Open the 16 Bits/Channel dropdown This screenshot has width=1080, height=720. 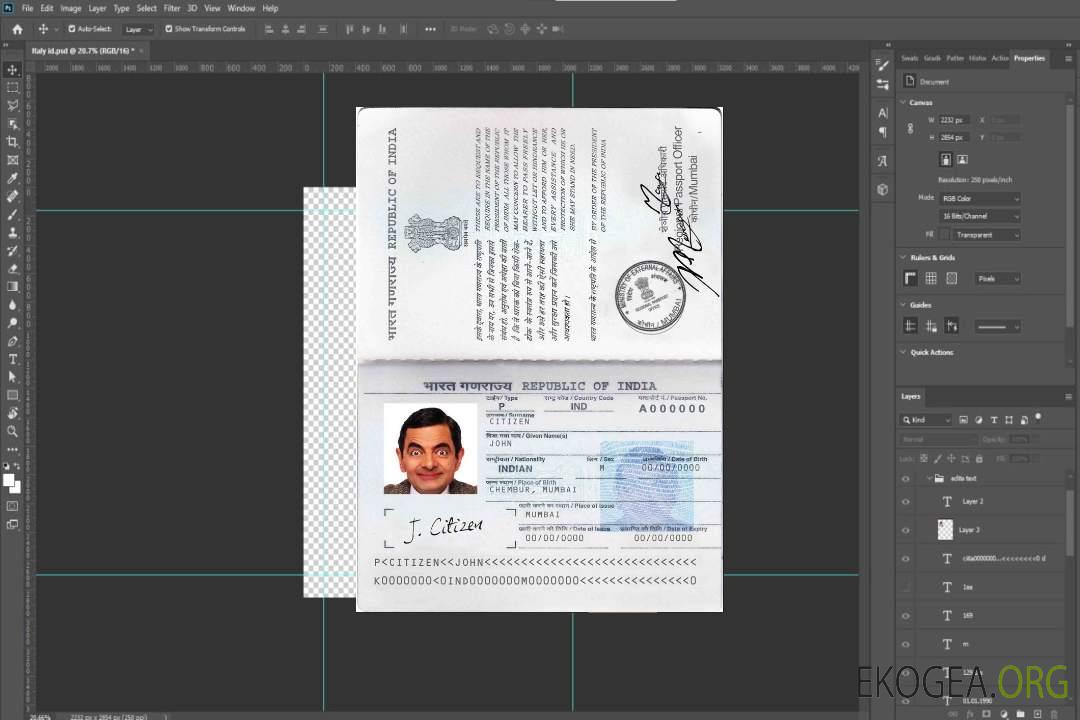coord(980,216)
